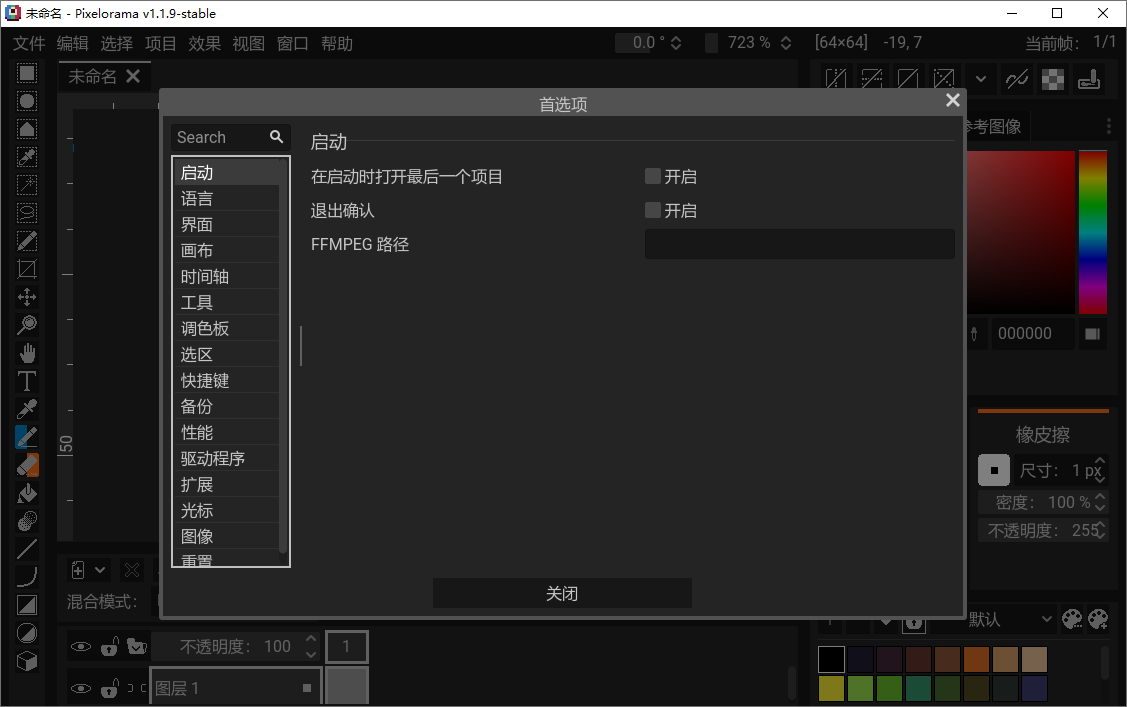Open the new layer type dropdown arrow
Image resolution: width=1127 pixels, height=707 pixels.
tap(101, 569)
